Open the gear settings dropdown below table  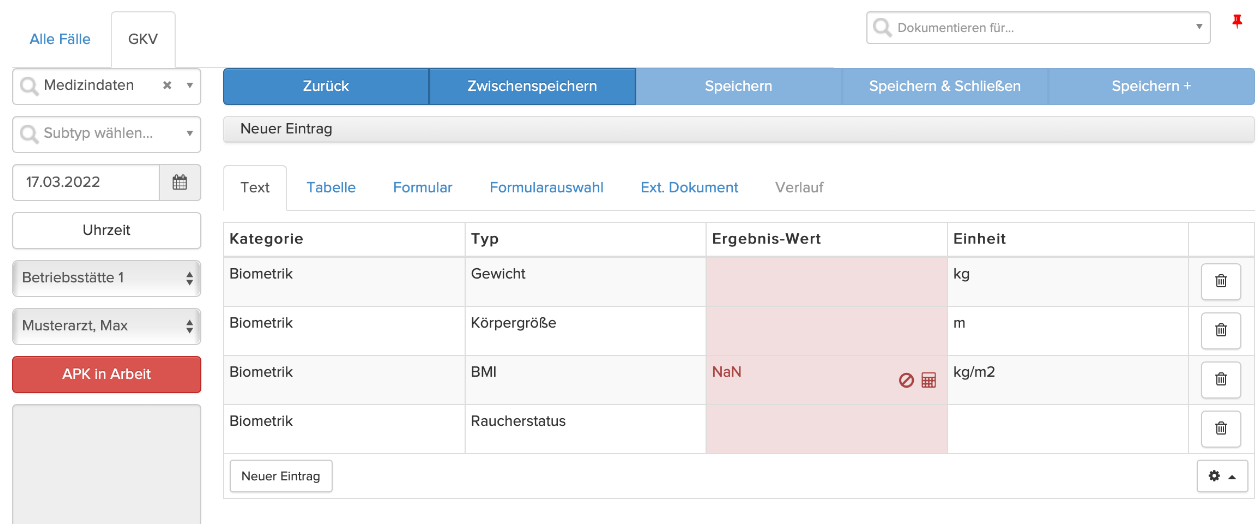pos(1222,476)
